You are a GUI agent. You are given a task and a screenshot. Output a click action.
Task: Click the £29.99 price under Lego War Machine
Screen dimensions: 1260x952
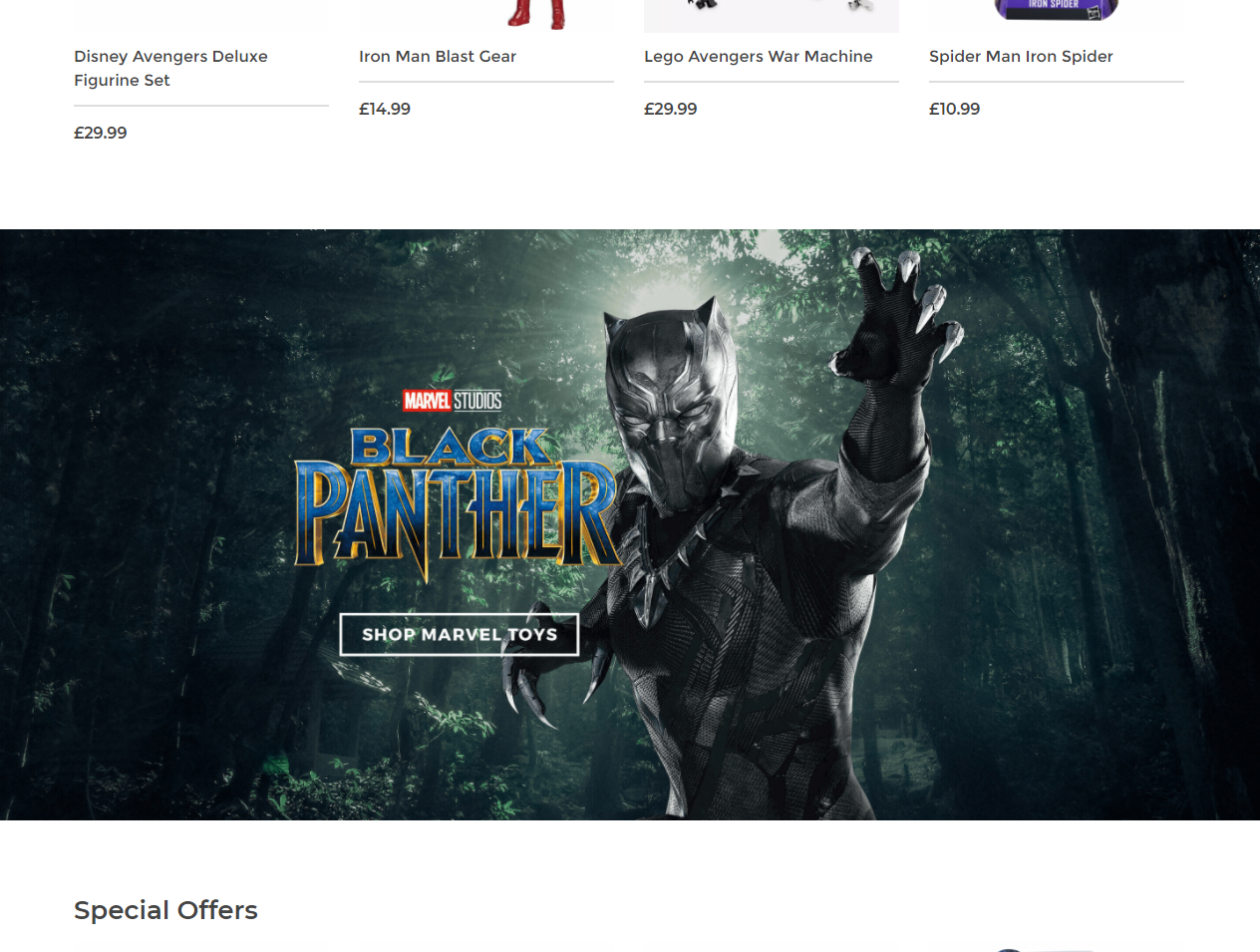pyautogui.click(x=671, y=109)
